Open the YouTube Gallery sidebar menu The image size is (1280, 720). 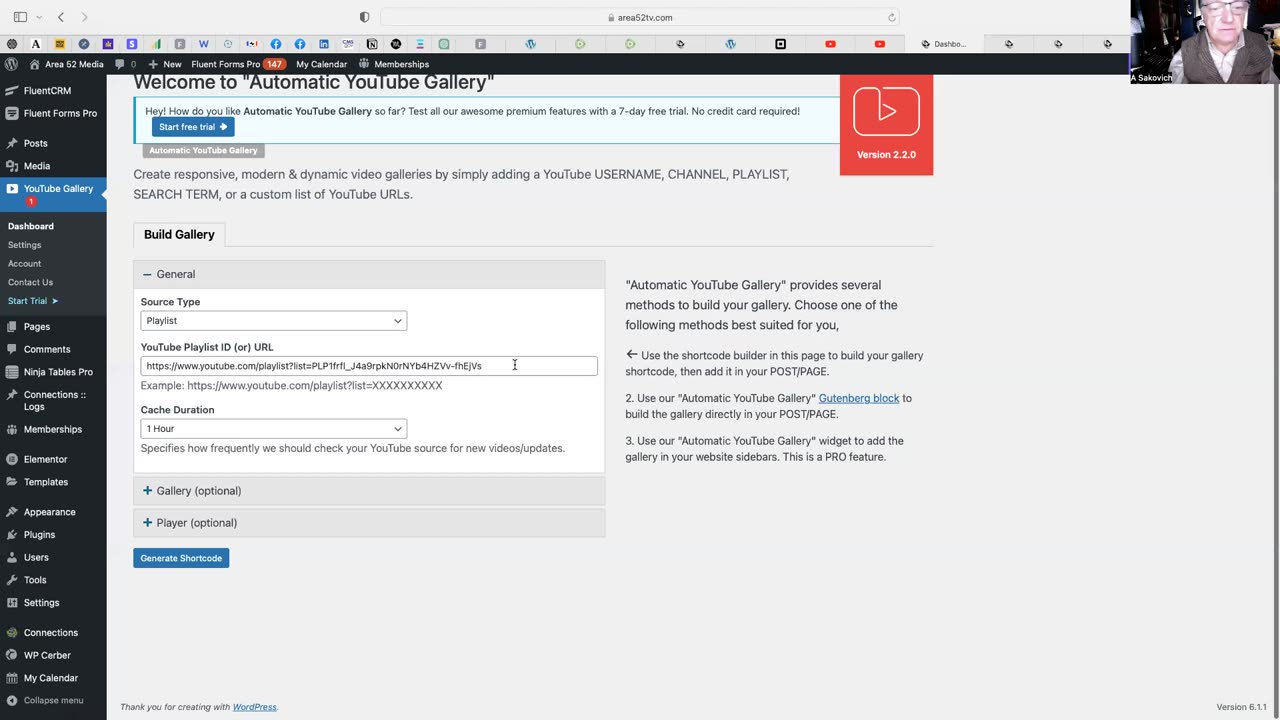53,194
